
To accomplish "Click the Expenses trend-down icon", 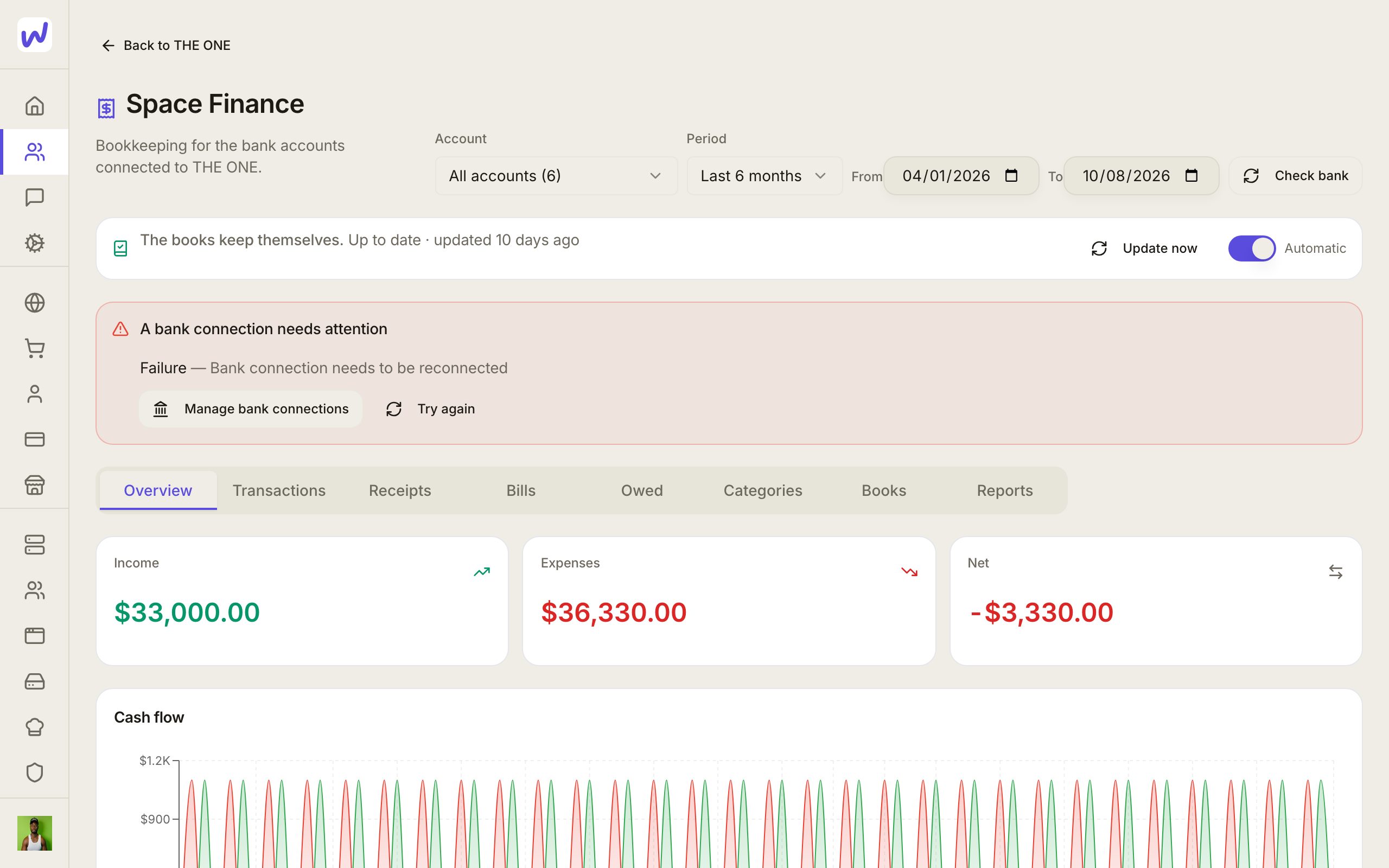I will point(909,572).
